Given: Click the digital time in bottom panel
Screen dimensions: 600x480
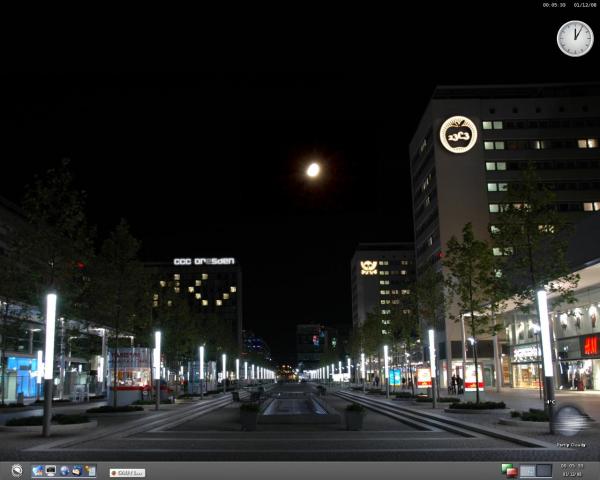Looking at the screenshot, I should (572, 466).
